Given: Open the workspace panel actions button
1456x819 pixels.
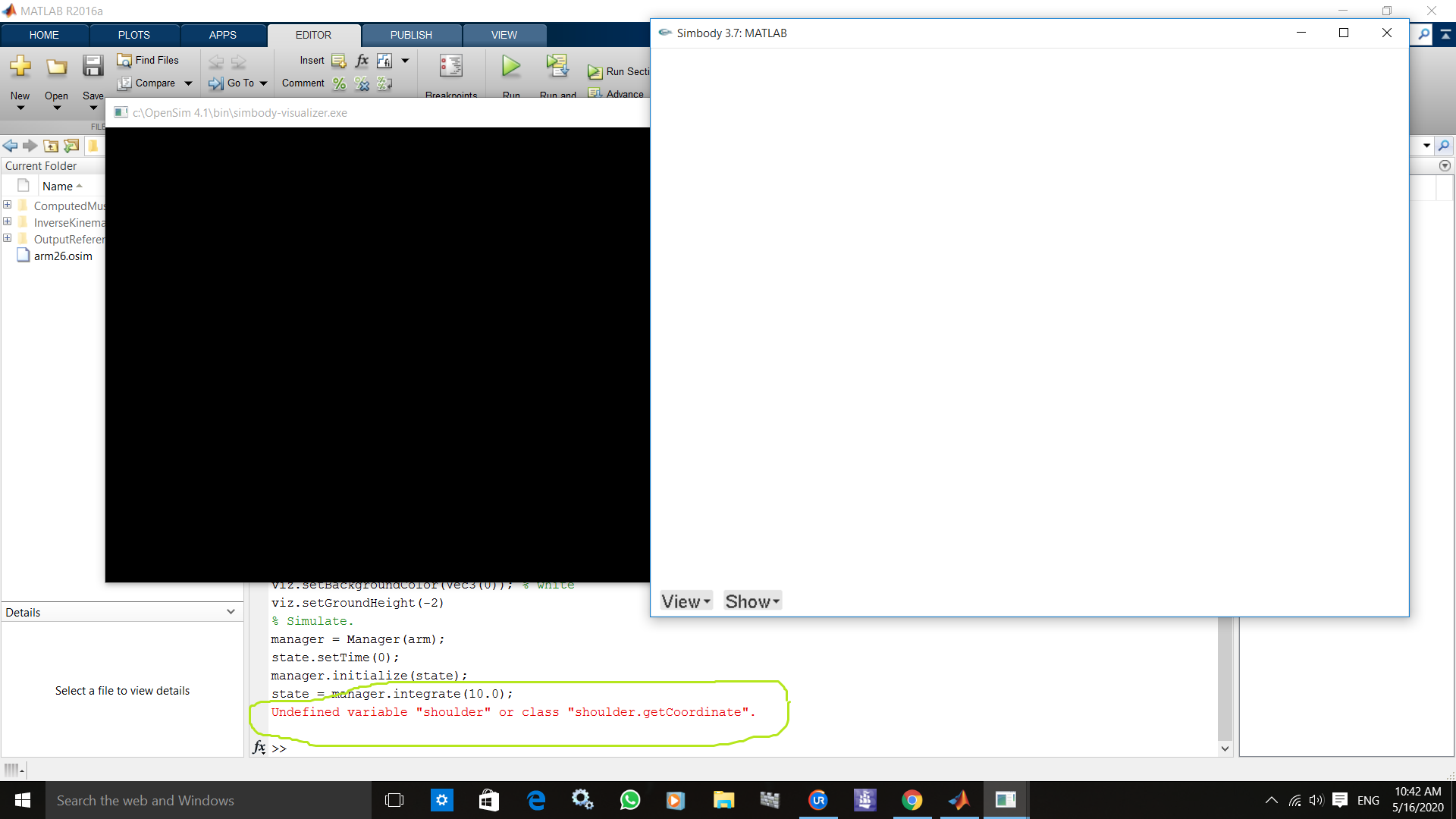Looking at the screenshot, I should point(1445,165).
